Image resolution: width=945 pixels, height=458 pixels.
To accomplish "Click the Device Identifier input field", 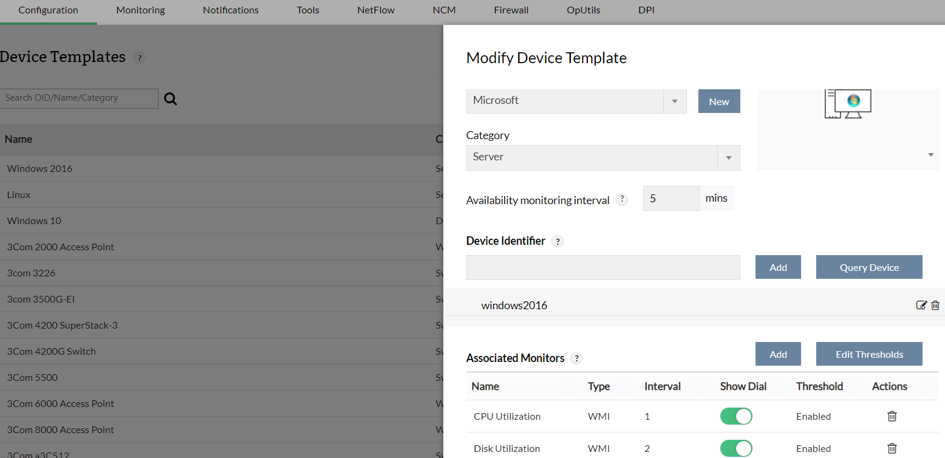I will tap(603, 267).
